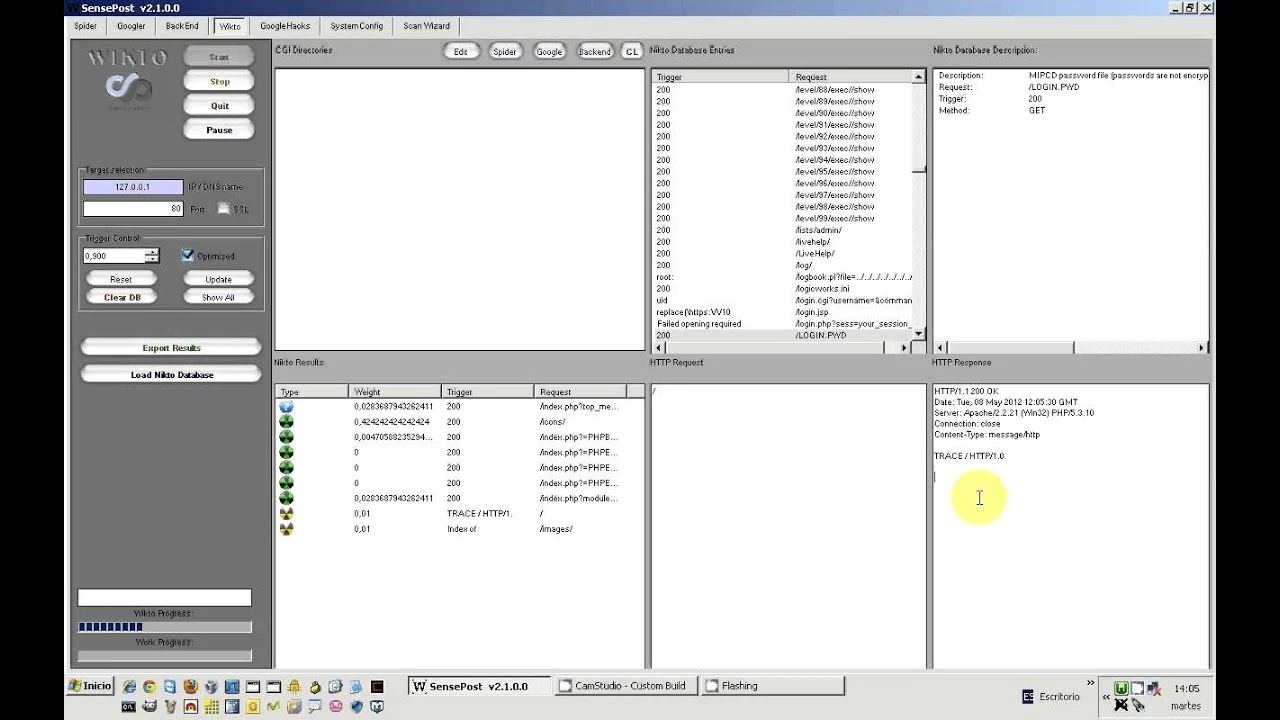The height and width of the screenshot is (720, 1280).
Task: Click the Wikto logo in the left panel
Action: click(x=129, y=79)
